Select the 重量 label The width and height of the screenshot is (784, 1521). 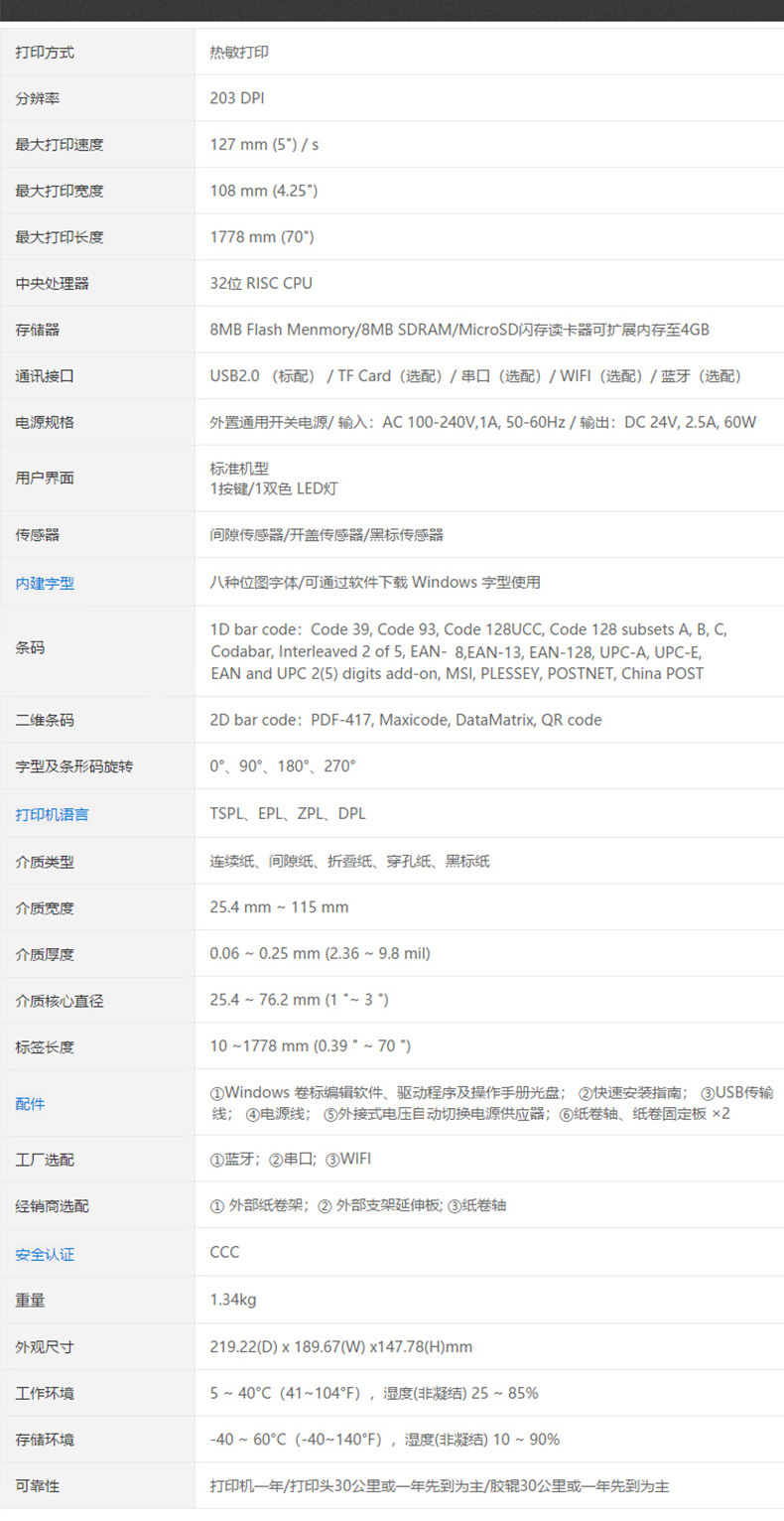pyautogui.click(x=30, y=1301)
